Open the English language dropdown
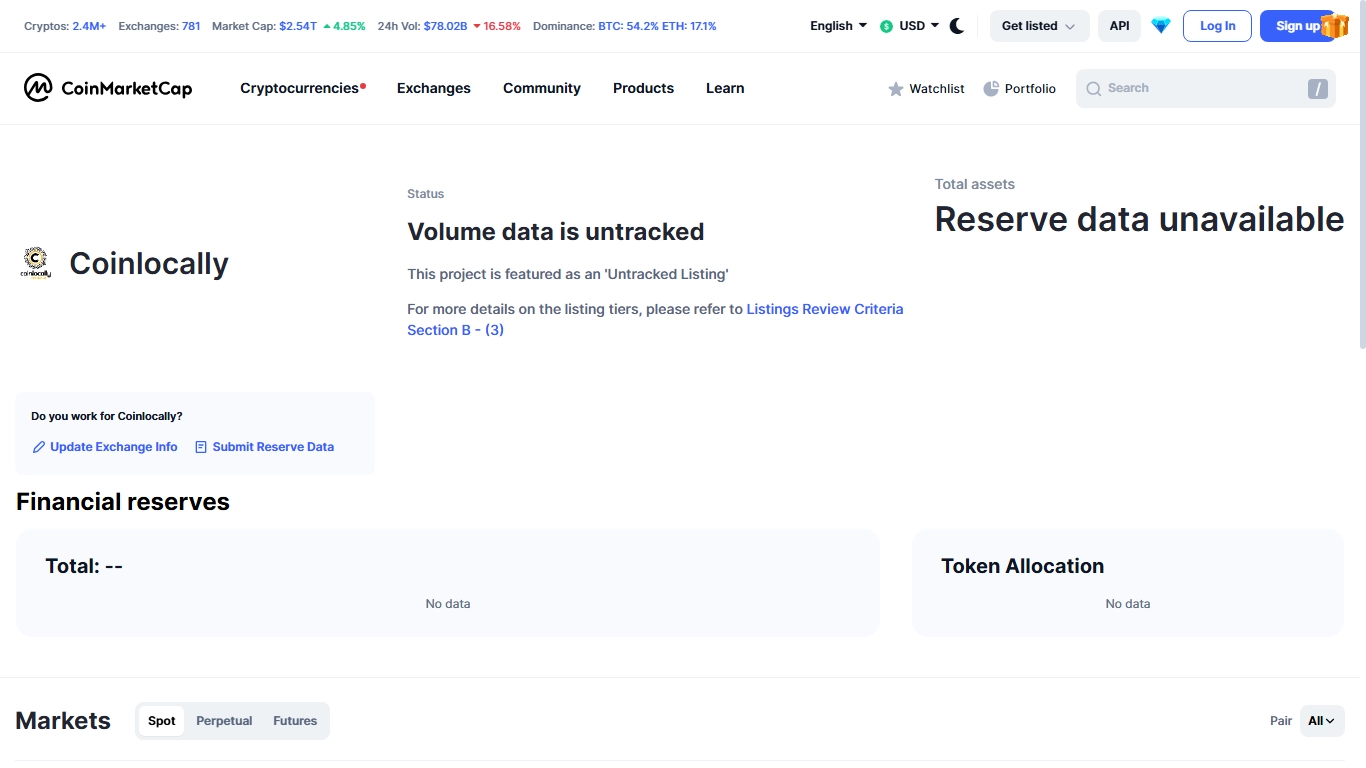This screenshot has height=768, width=1366. [x=839, y=26]
